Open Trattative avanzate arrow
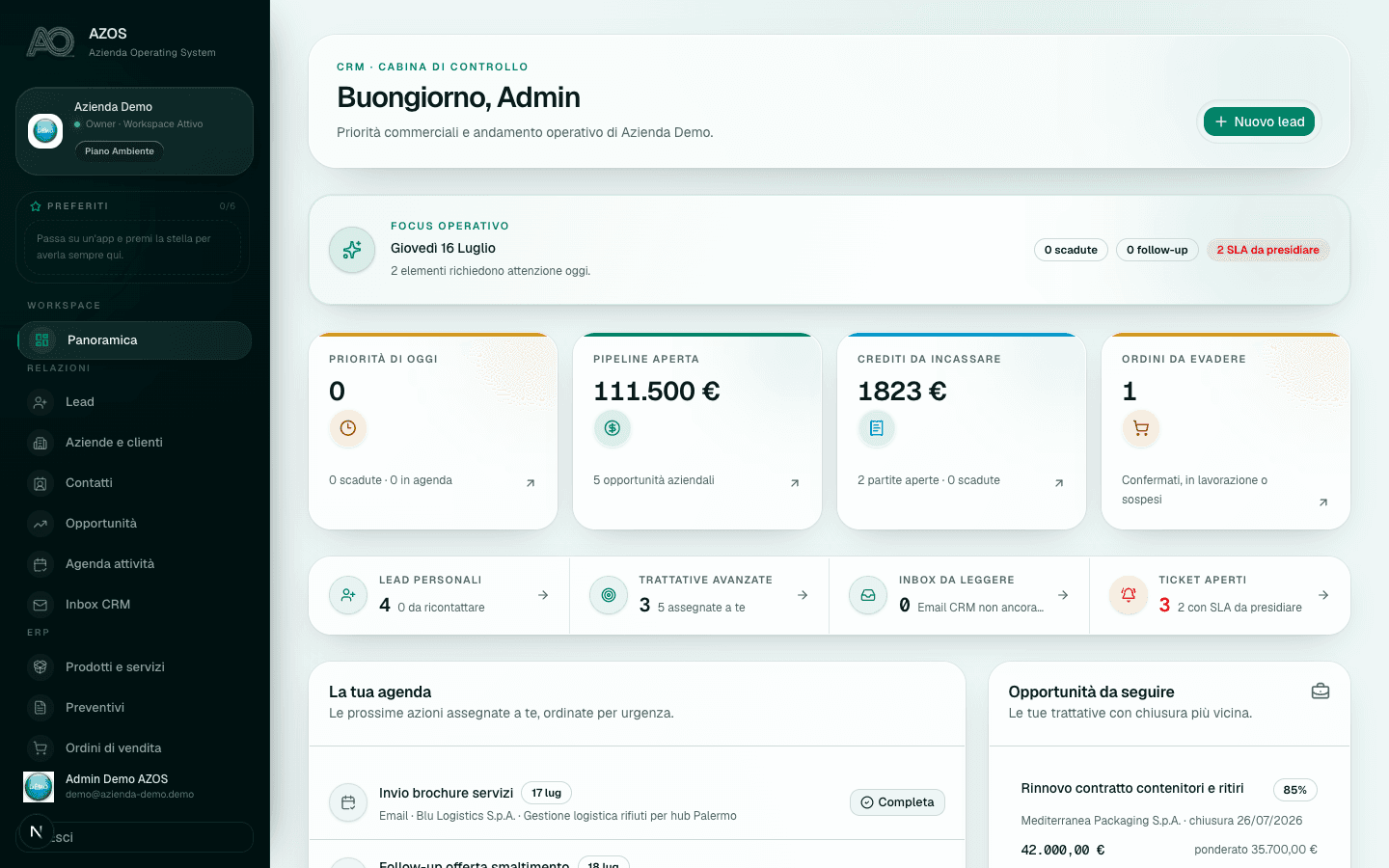 tap(803, 595)
